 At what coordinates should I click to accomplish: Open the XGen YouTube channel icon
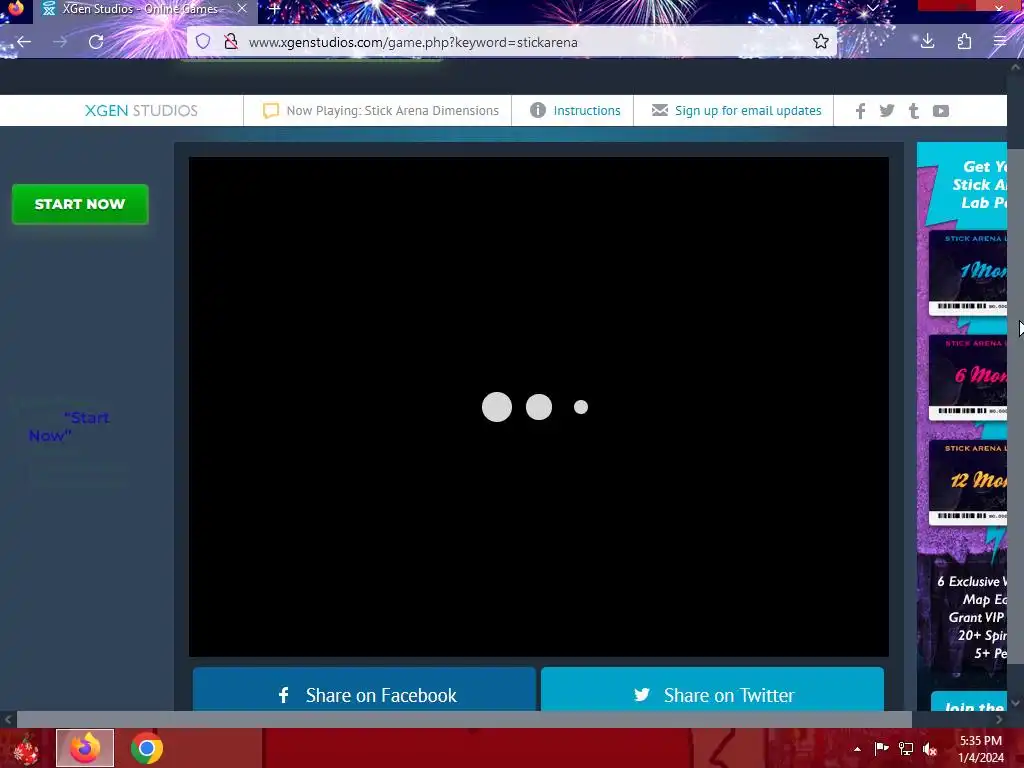(x=940, y=110)
